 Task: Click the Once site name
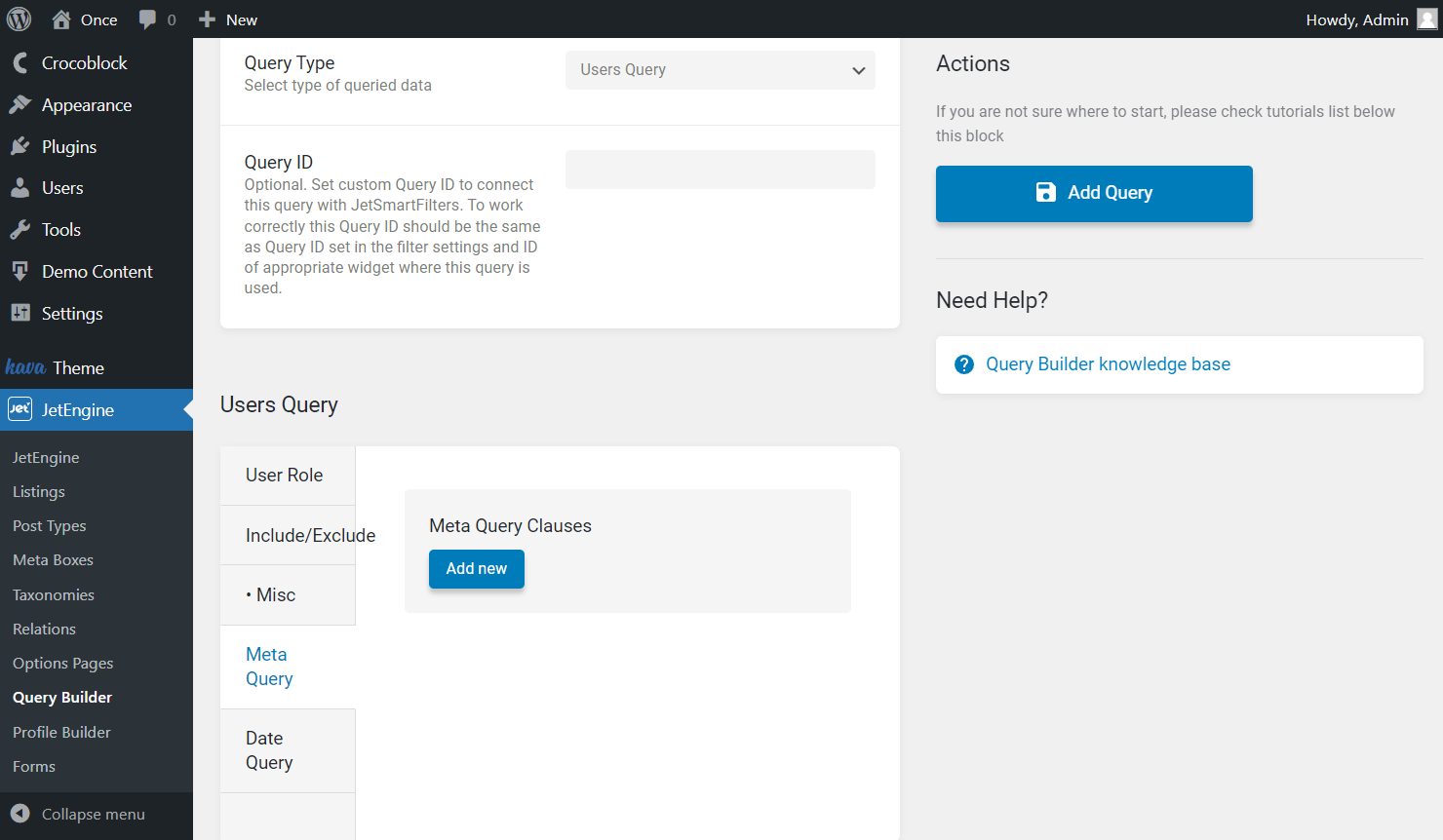coord(98,19)
